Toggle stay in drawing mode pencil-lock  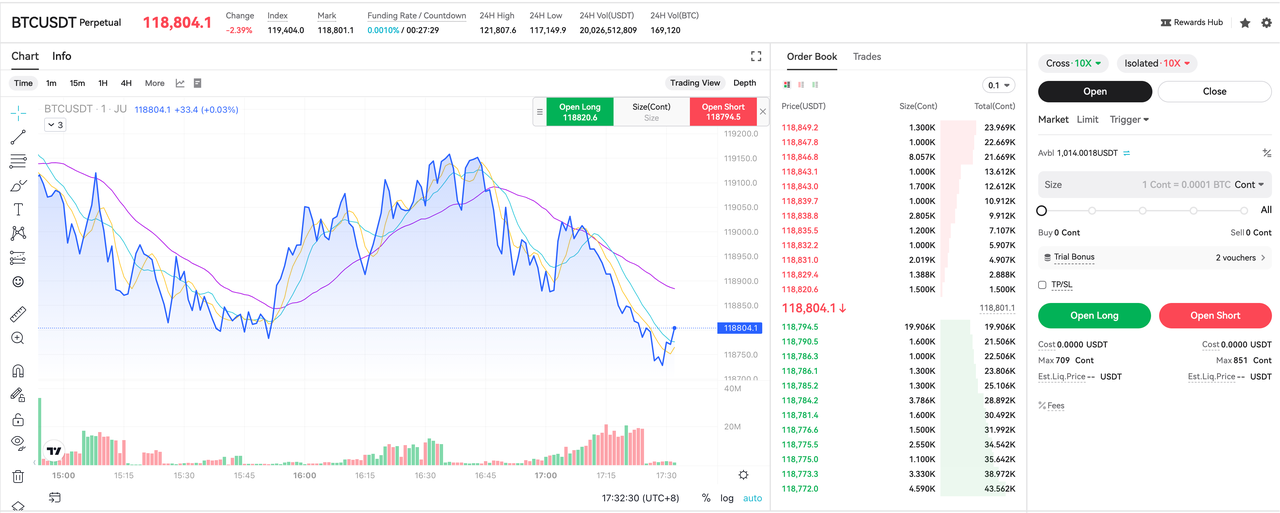18,396
